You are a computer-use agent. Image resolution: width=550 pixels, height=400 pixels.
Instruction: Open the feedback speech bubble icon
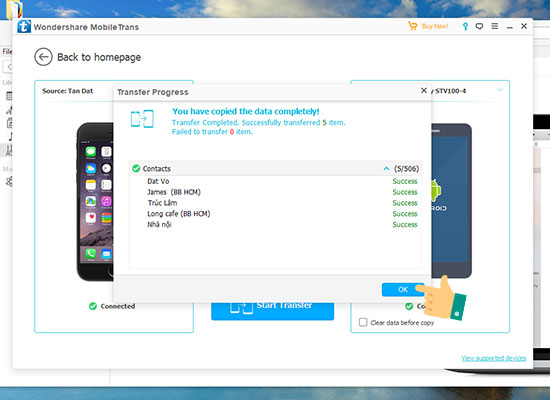coord(479,26)
